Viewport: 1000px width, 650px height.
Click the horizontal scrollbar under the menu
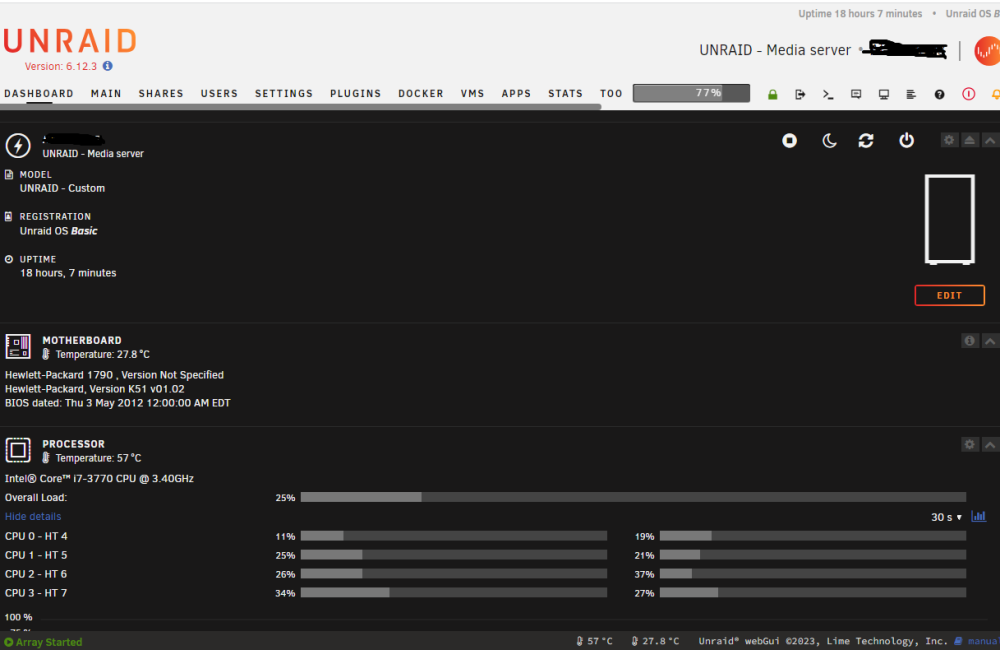click(x=300, y=107)
